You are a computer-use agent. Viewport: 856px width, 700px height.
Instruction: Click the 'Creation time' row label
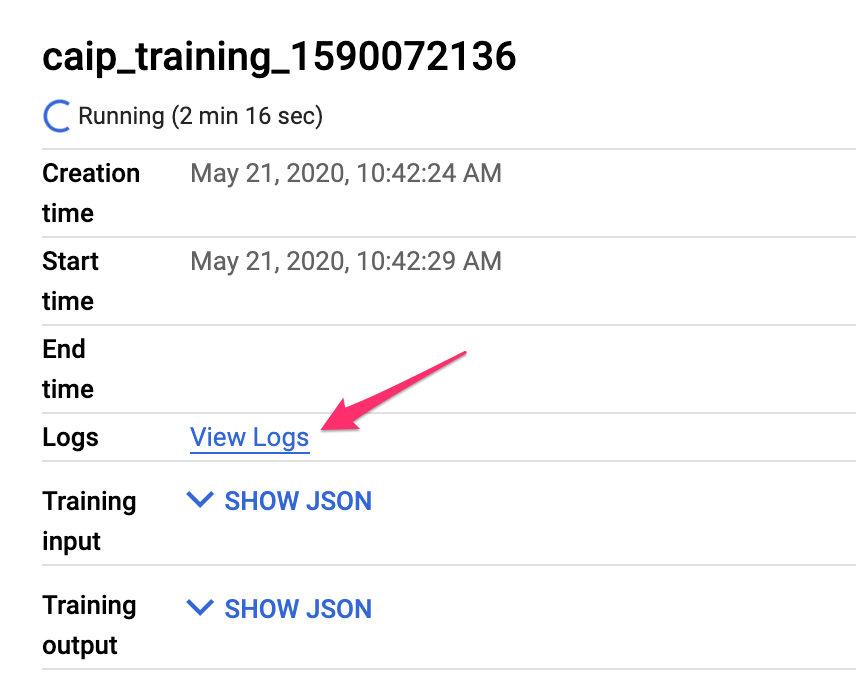pyautogui.click(x=91, y=193)
